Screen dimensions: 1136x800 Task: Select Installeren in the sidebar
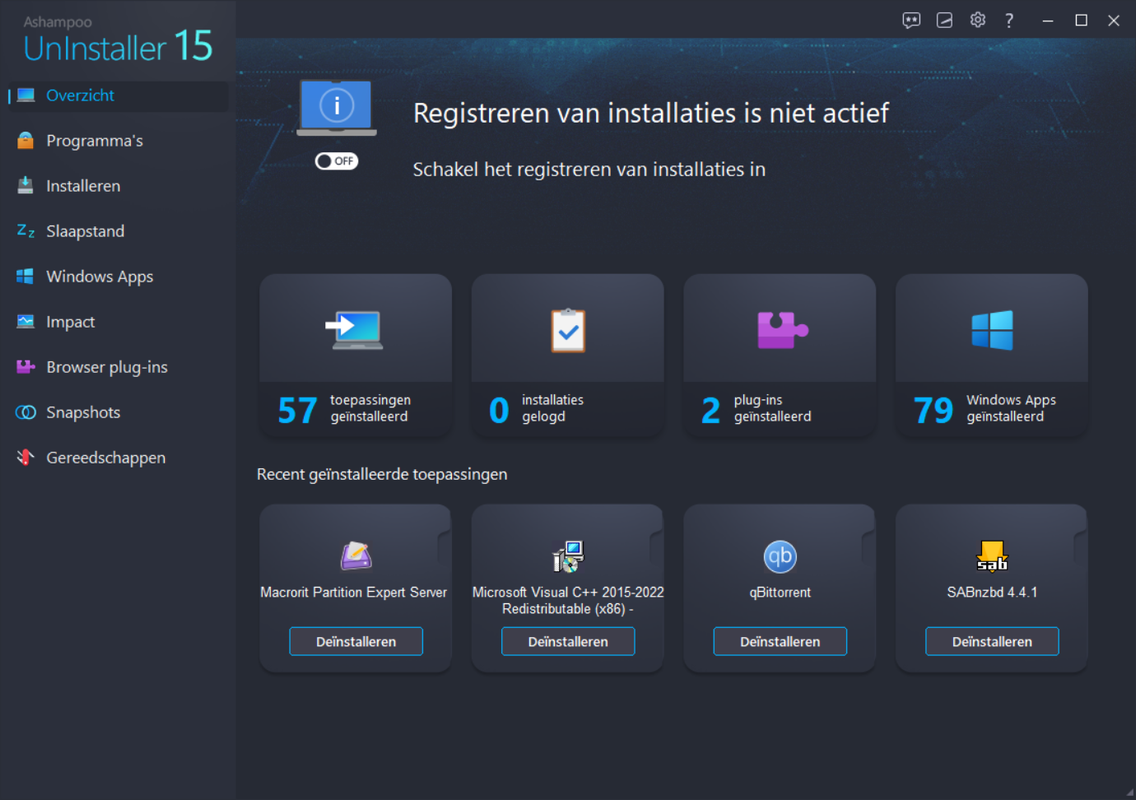click(118, 186)
